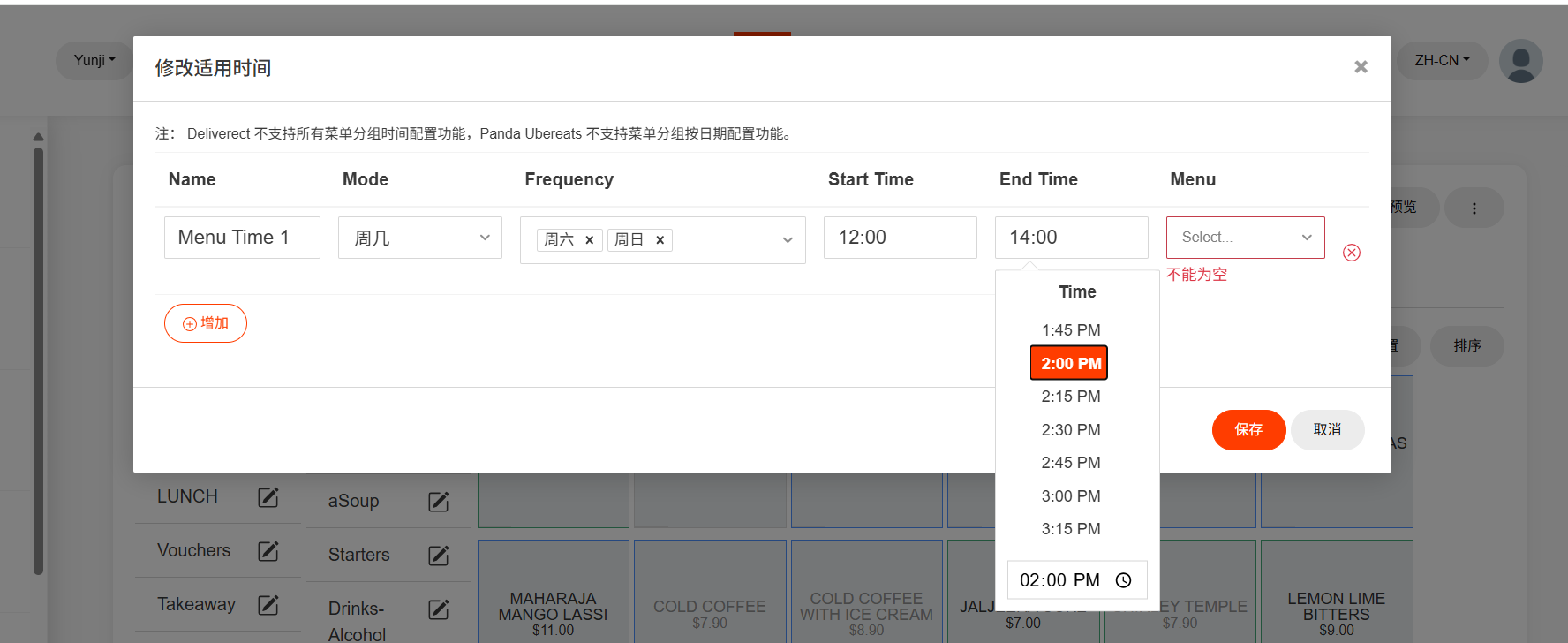Open the edit icon next to Vouchers

click(x=268, y=551)
